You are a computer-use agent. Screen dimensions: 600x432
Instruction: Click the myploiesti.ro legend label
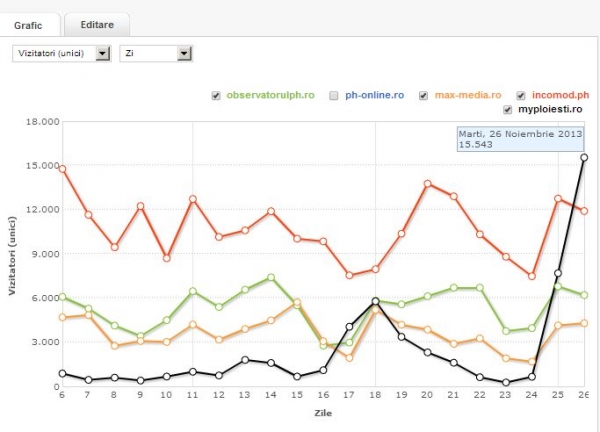550,109
